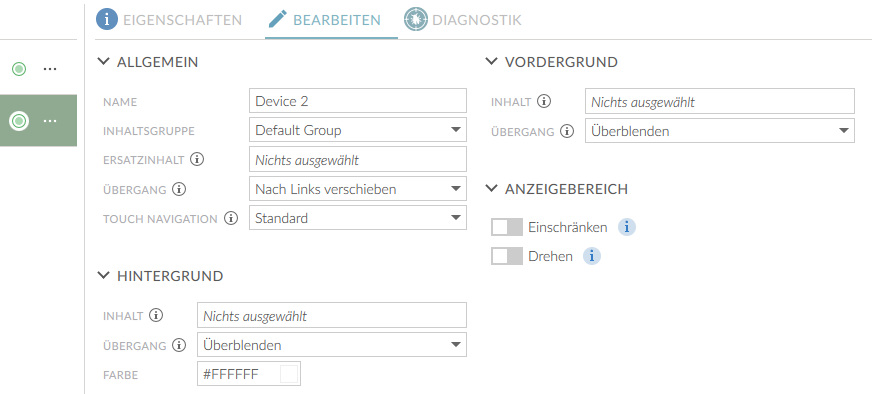Click the Name field with Device 2

pyautogui.click(x=358, y=101)
